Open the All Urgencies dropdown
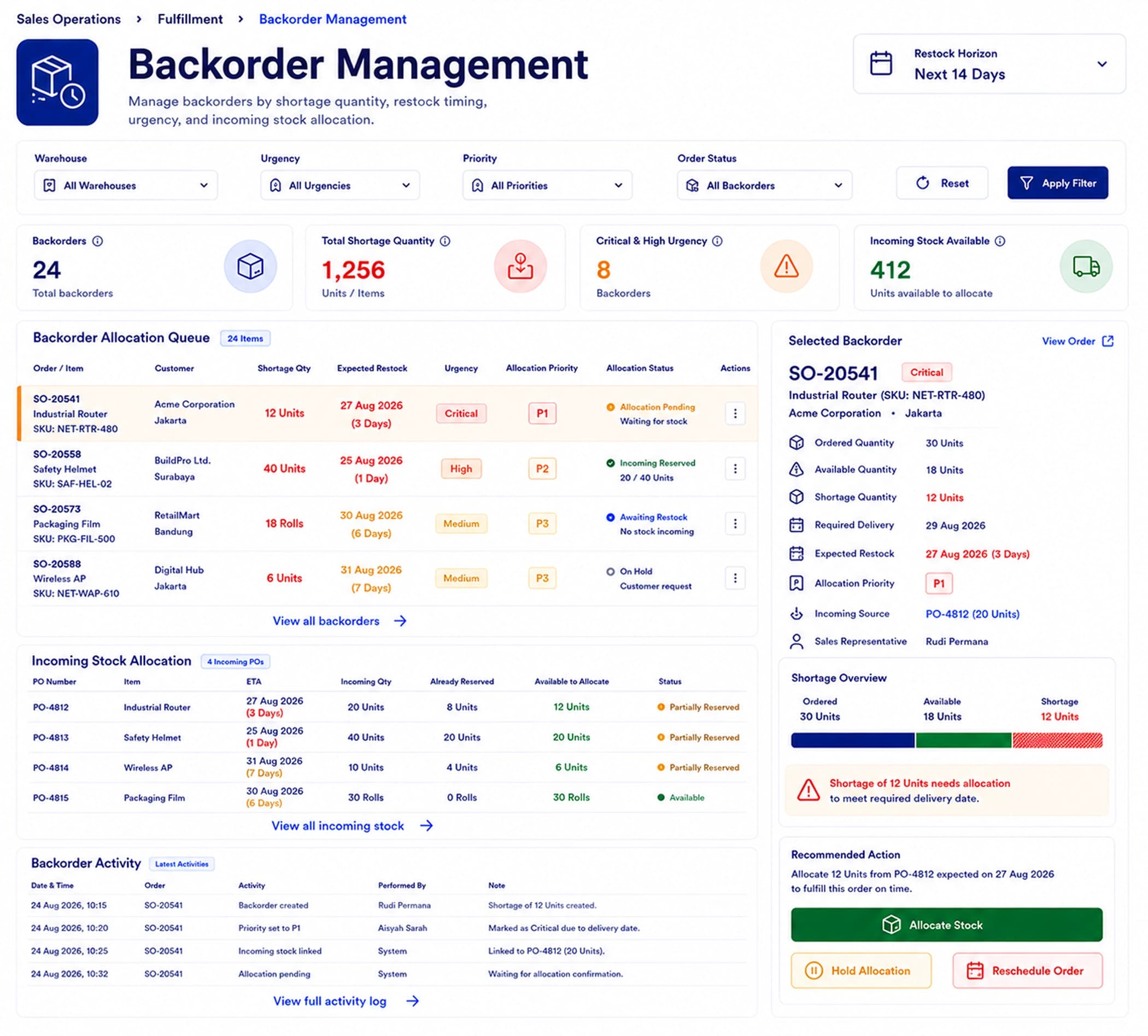This screenshot has height=1036, width=1148. [340, 185]
